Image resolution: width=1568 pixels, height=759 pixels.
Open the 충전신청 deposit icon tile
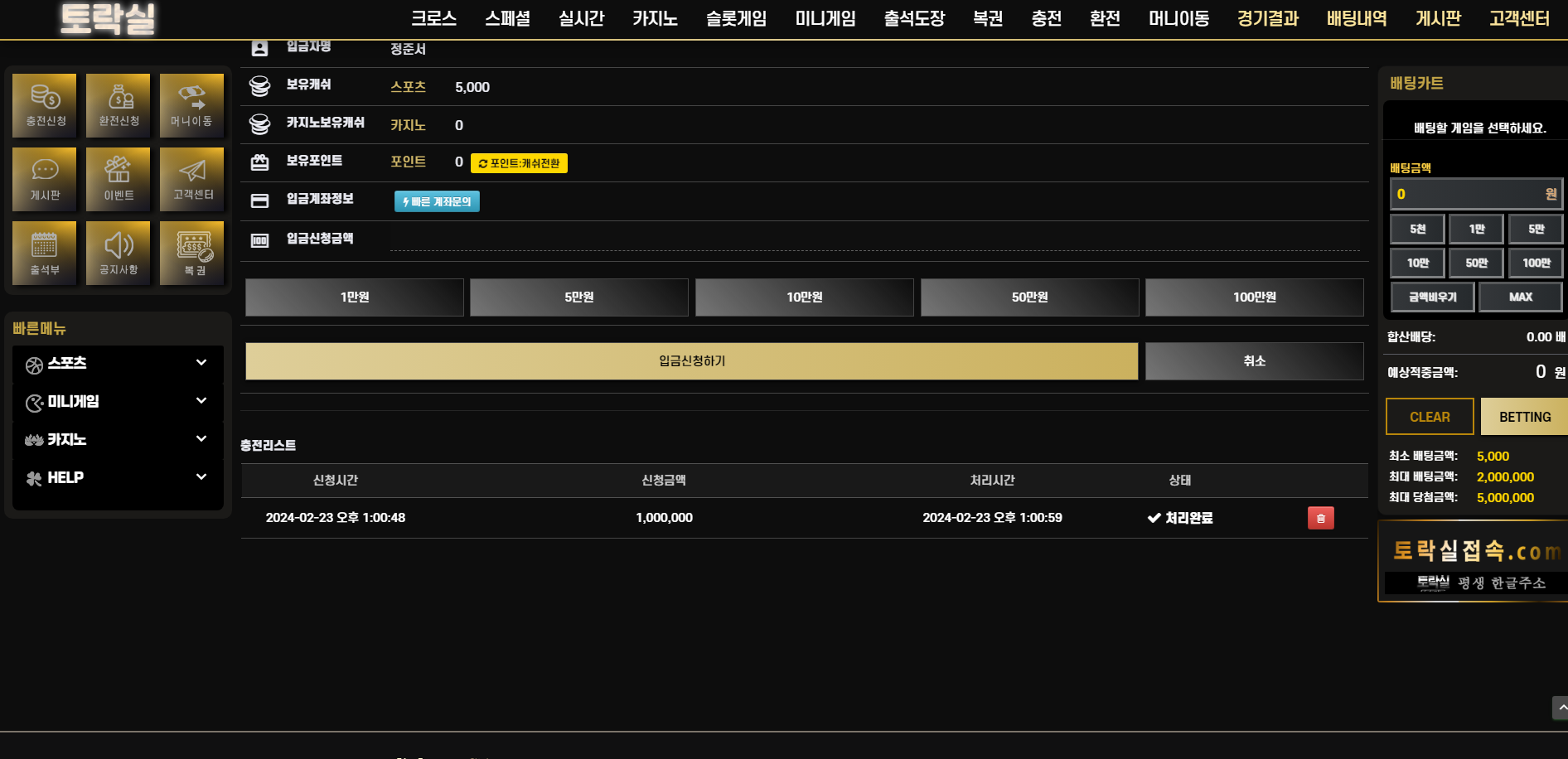pos(45,105)
